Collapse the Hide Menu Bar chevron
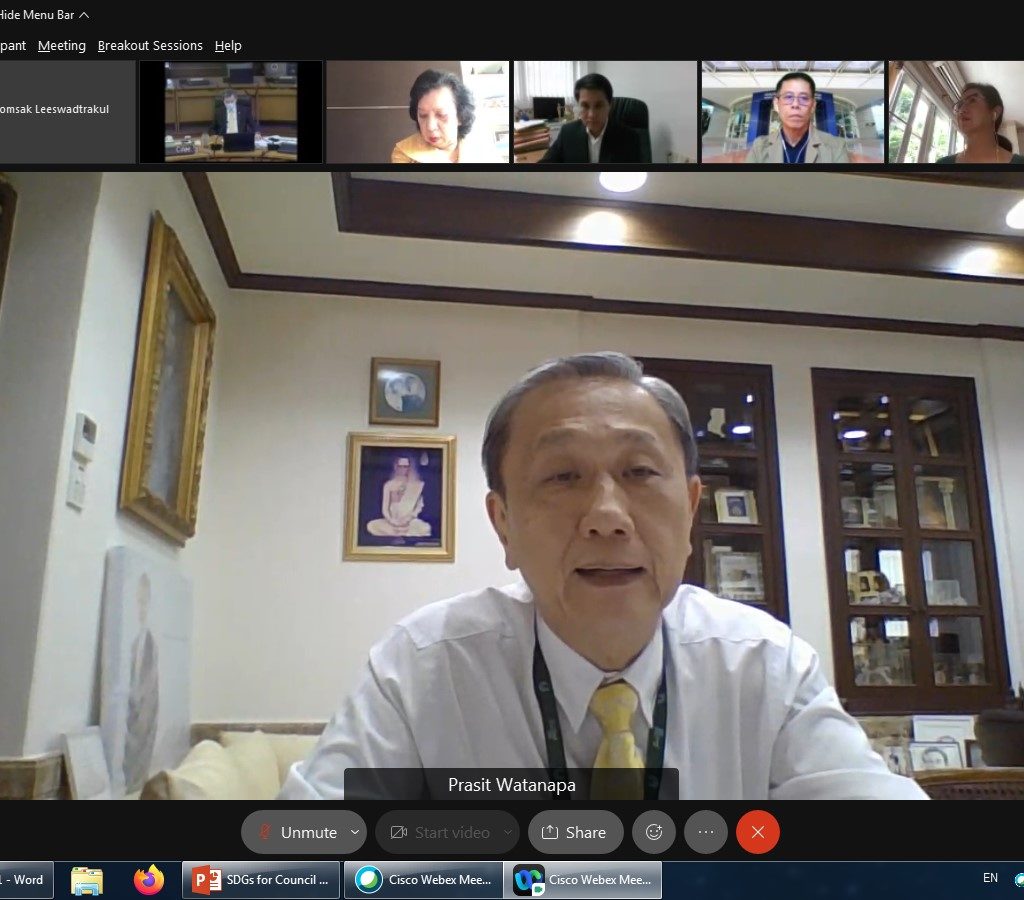This screenshot has width=1024, height=900. pyautogui.click(x=84, y=15)
